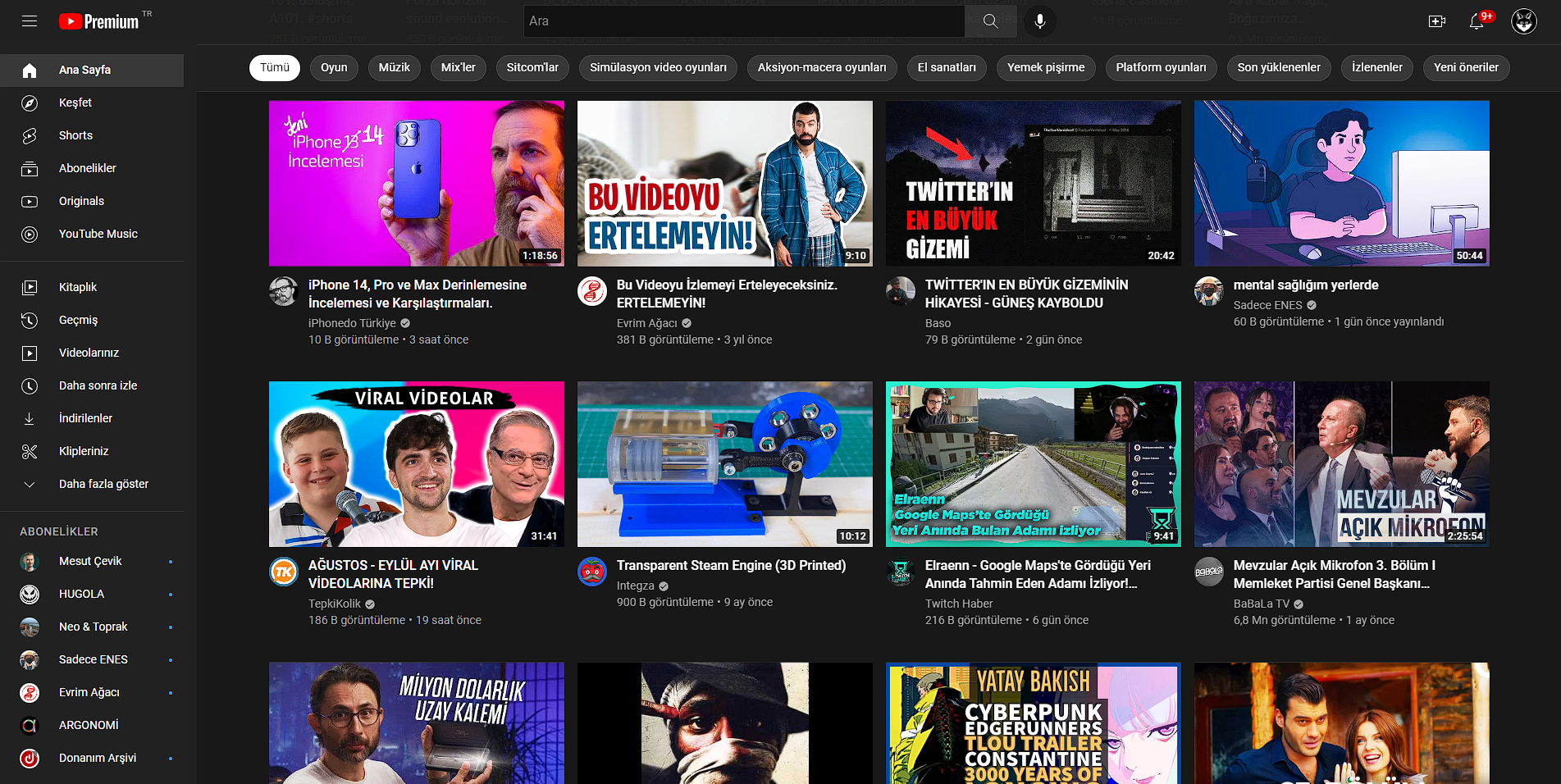Open YouTube Music sidebar icon
Viewport: 1561px width, 784px height.
point(30,235)
